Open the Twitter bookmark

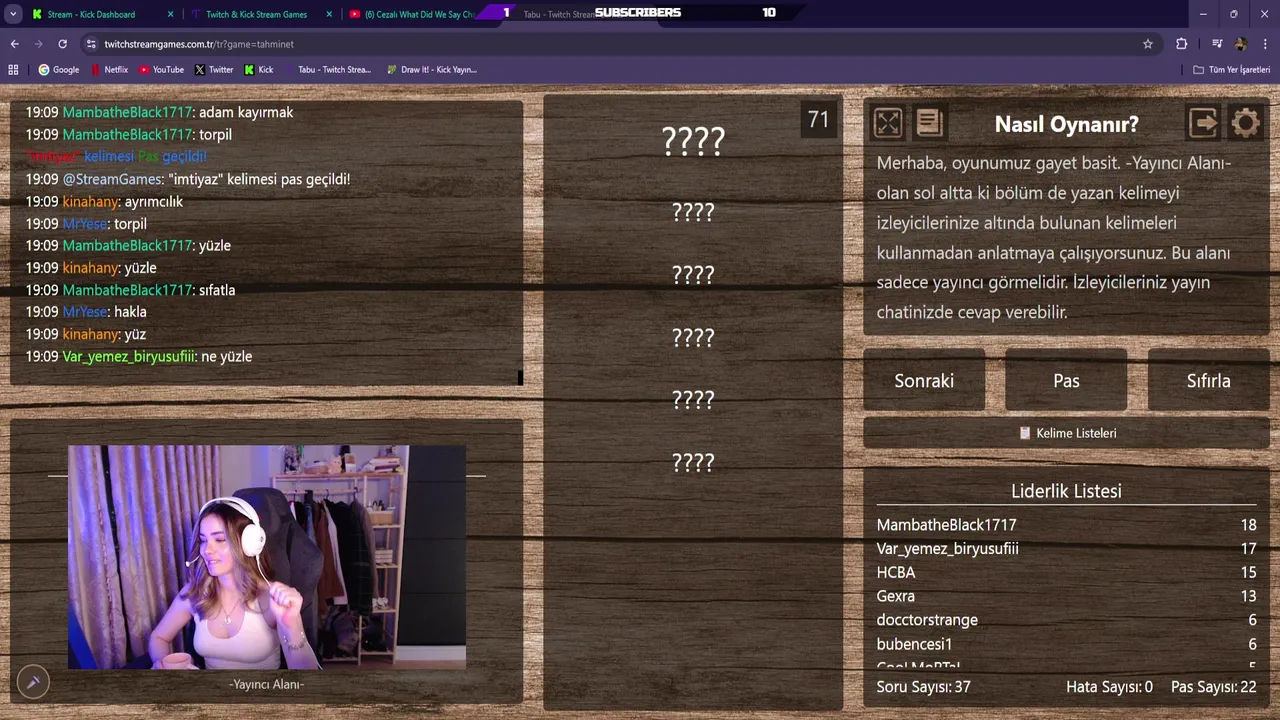click(x=214, y=70)
